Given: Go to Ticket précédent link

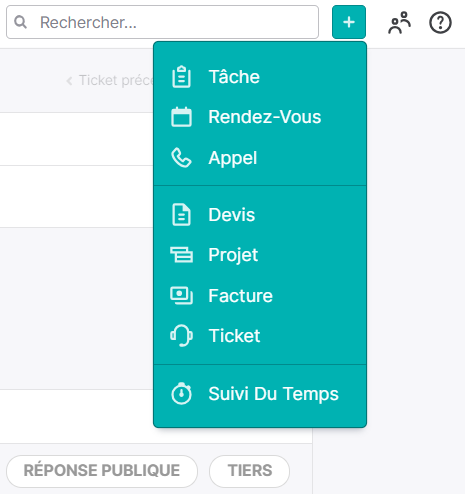Looking at the screenshot, I should pyautogui.click(x=110, y=80).
